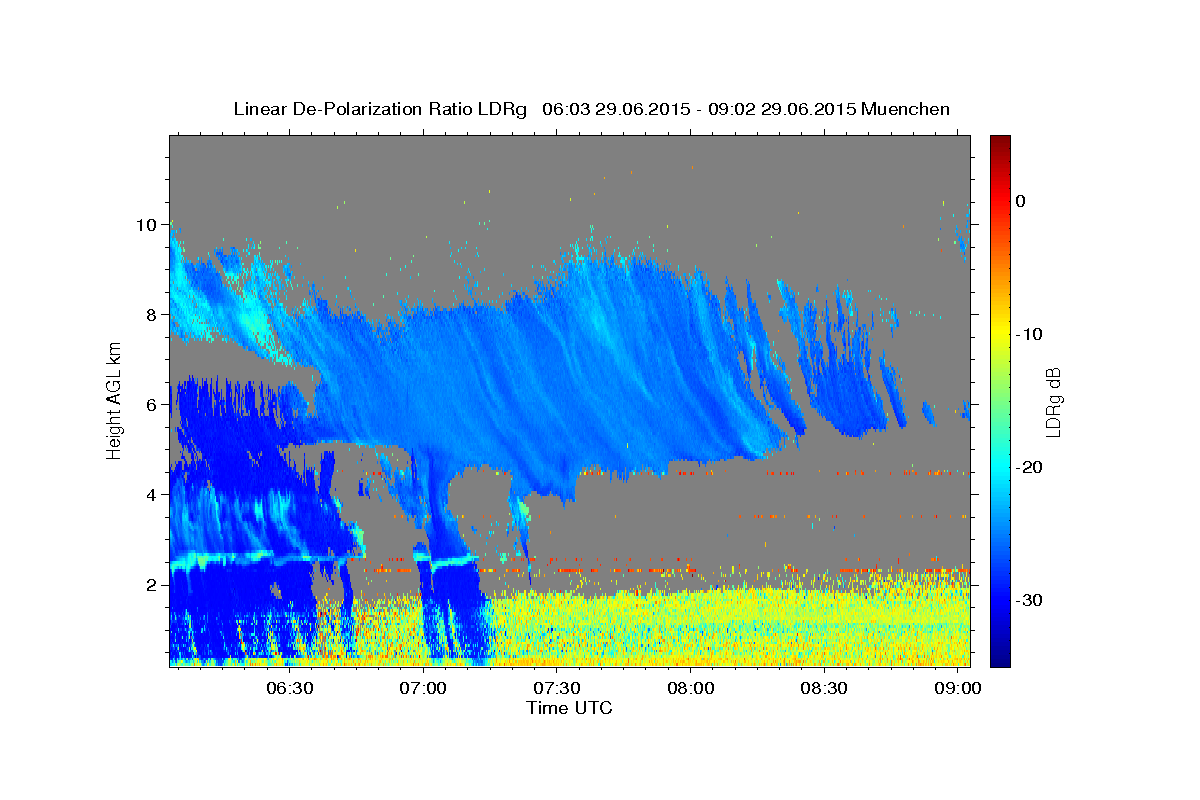The image size is (1200, 800).
Task: Click the 'LDRg dB' colorbar label
Action: click(x=1053, y=402)
